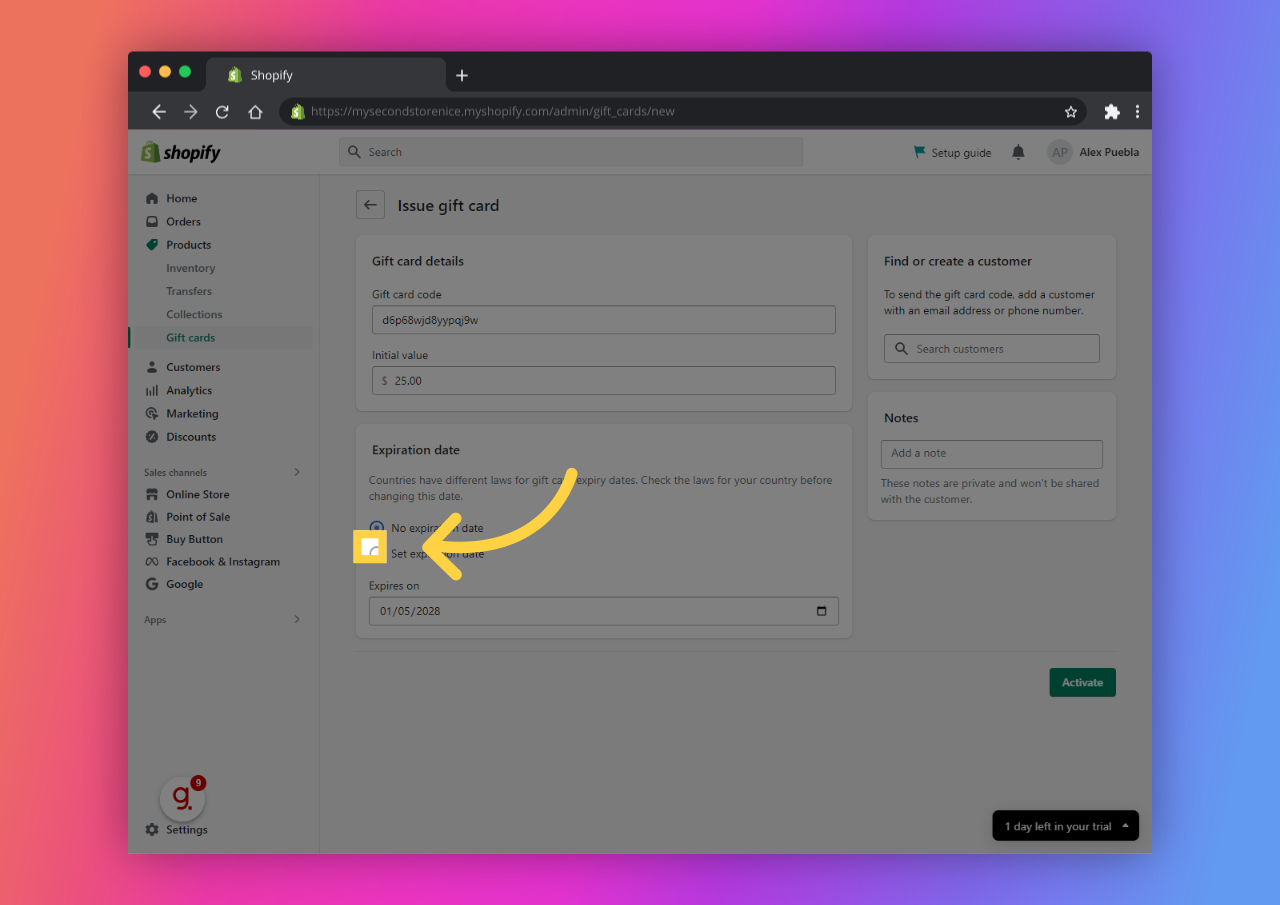Click the Discounts badge icon
The width and height of the screenshot is (1280, 905).
(x=152, y=436)
